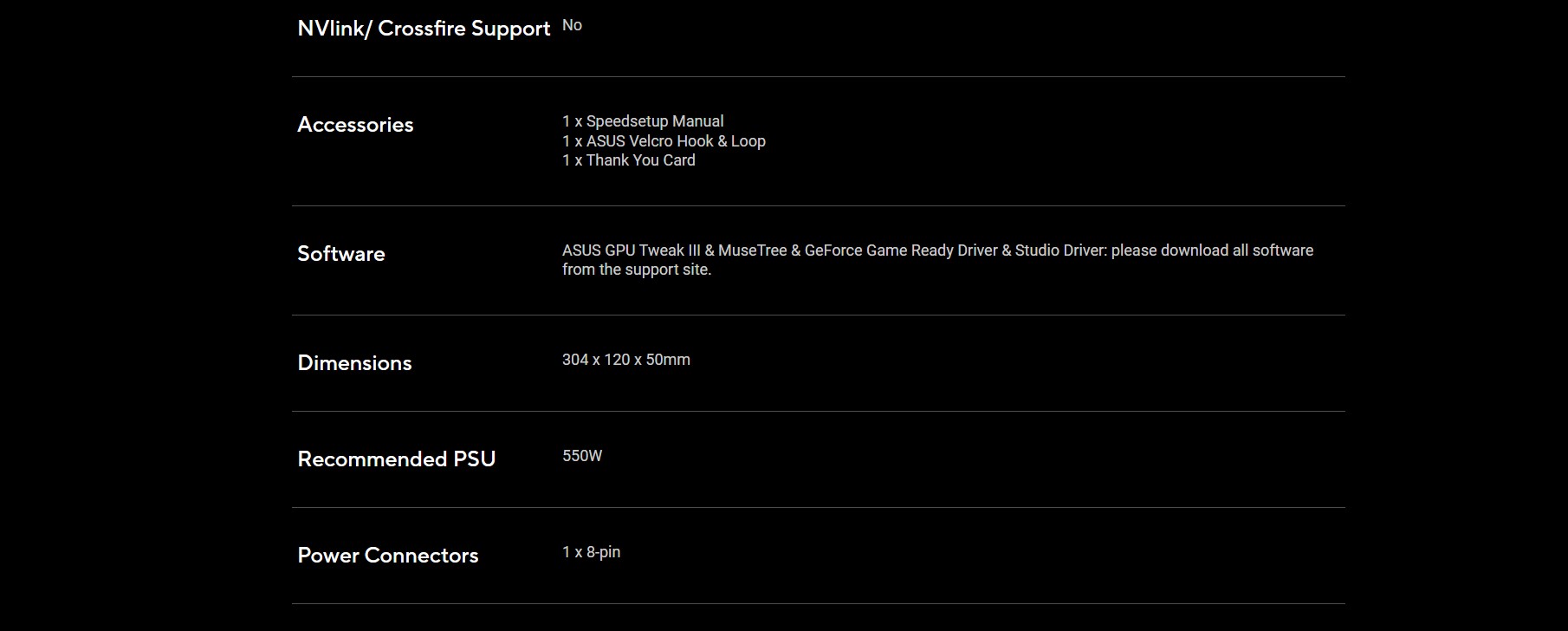Select the '1 x 8-pin' value
The height and width of the screenshot is (631, 1568).
coord(592,552)
